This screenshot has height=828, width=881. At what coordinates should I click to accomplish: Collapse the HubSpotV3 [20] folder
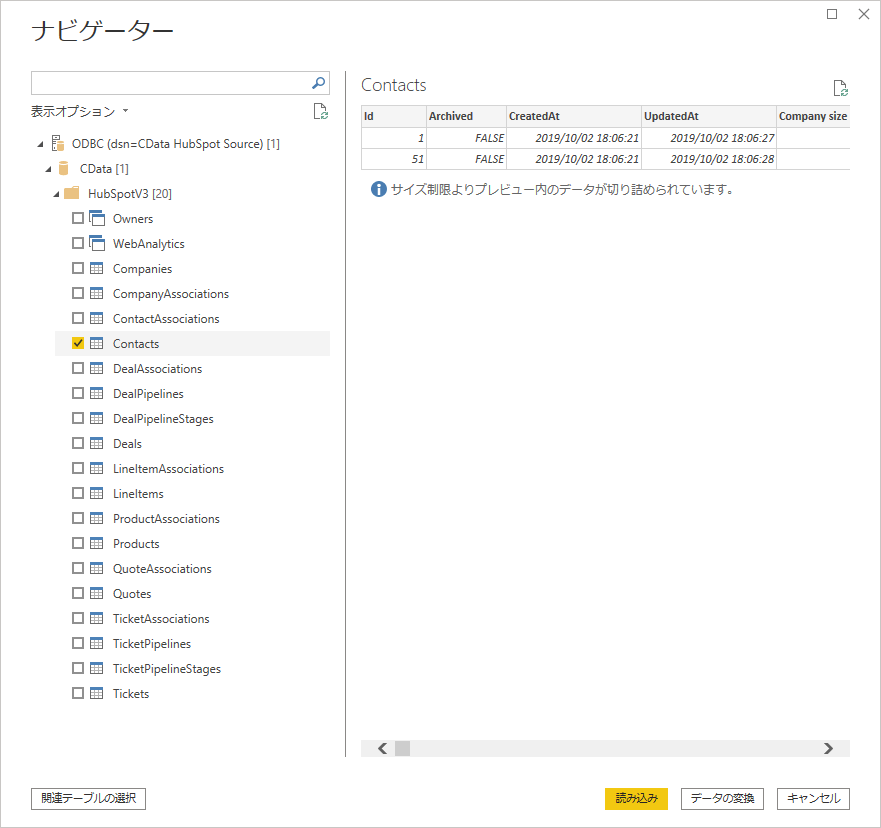[x=56, y=194]
